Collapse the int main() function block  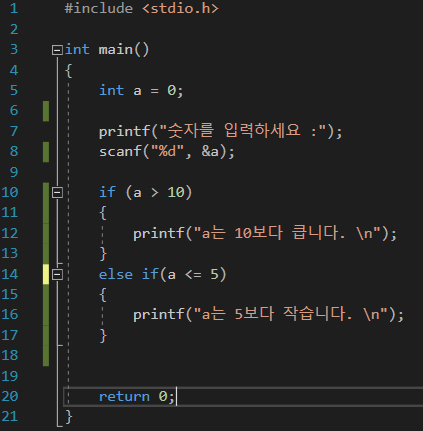(x=57, y=50)
